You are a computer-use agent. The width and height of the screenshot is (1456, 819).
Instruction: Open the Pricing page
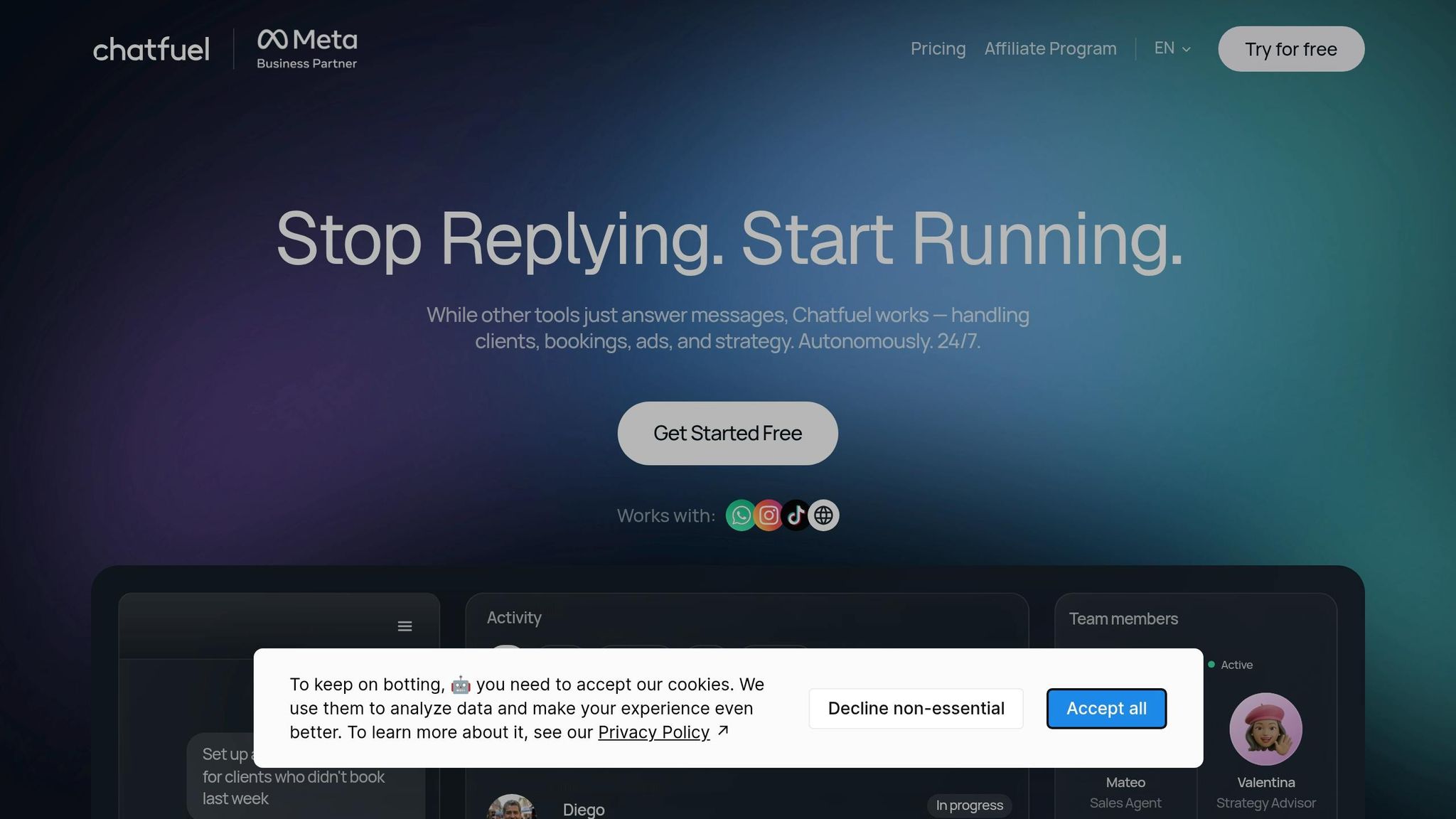click(x=938, y=48)
